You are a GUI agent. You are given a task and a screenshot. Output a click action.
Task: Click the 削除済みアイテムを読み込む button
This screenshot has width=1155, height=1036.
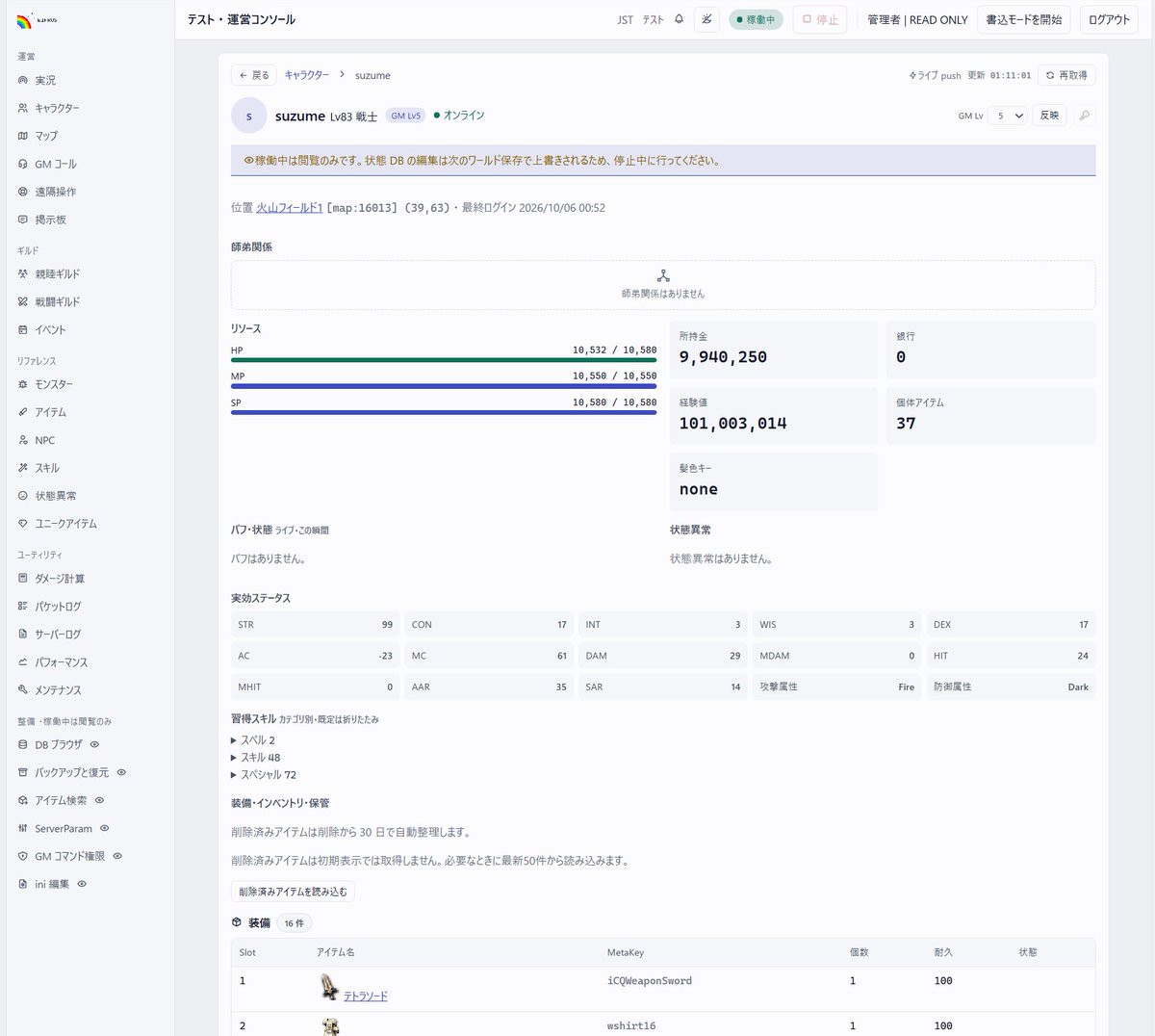click(293, 892)
